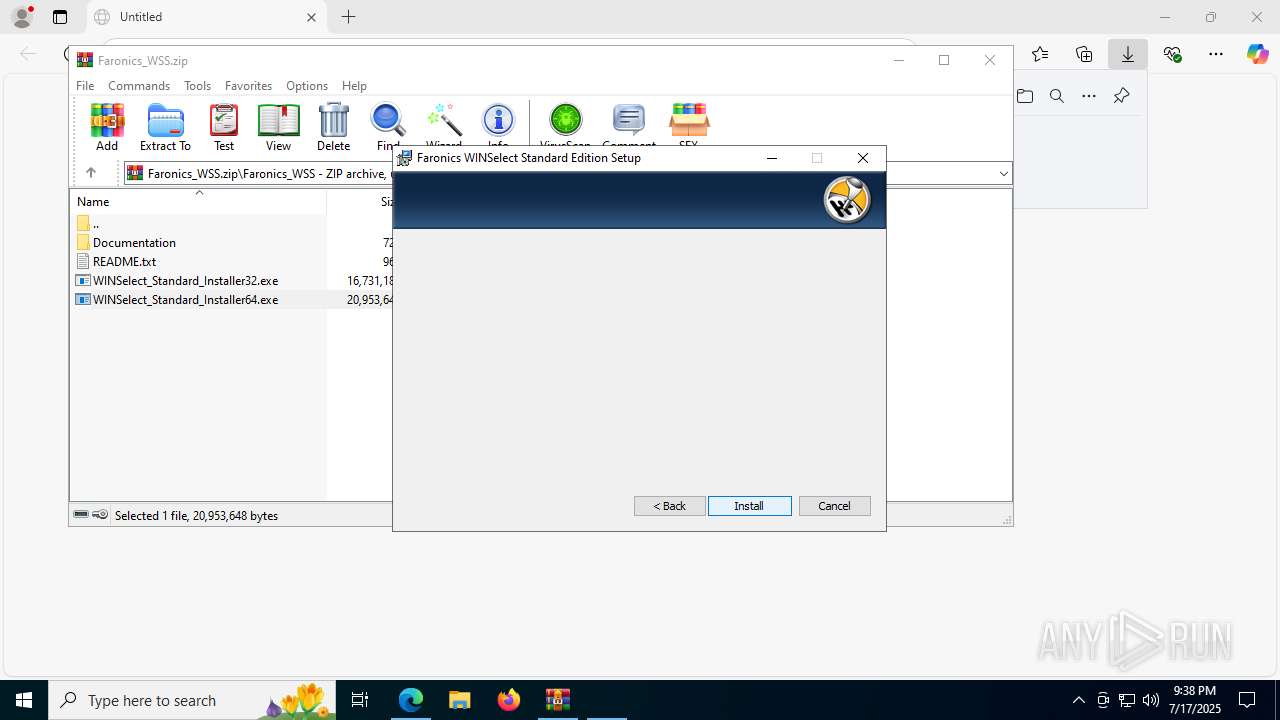Switch to the Untitled browser tab
This screenshot has width=1280, height=720.
205,17
